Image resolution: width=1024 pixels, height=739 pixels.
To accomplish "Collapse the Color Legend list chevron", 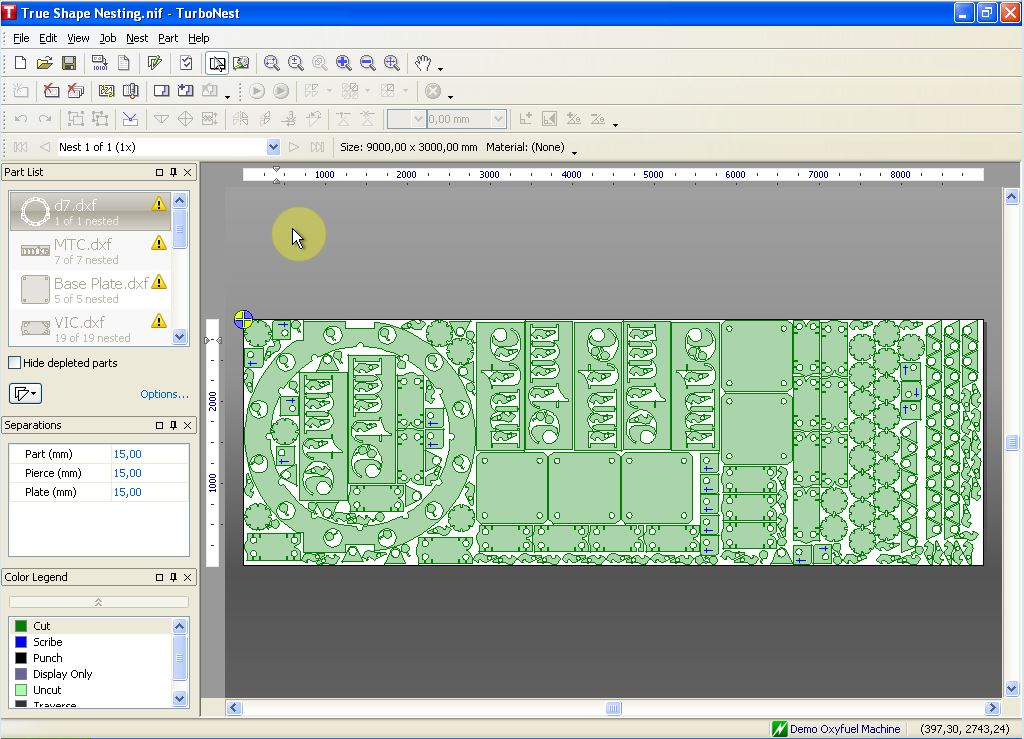I will [x=98, y=601].
